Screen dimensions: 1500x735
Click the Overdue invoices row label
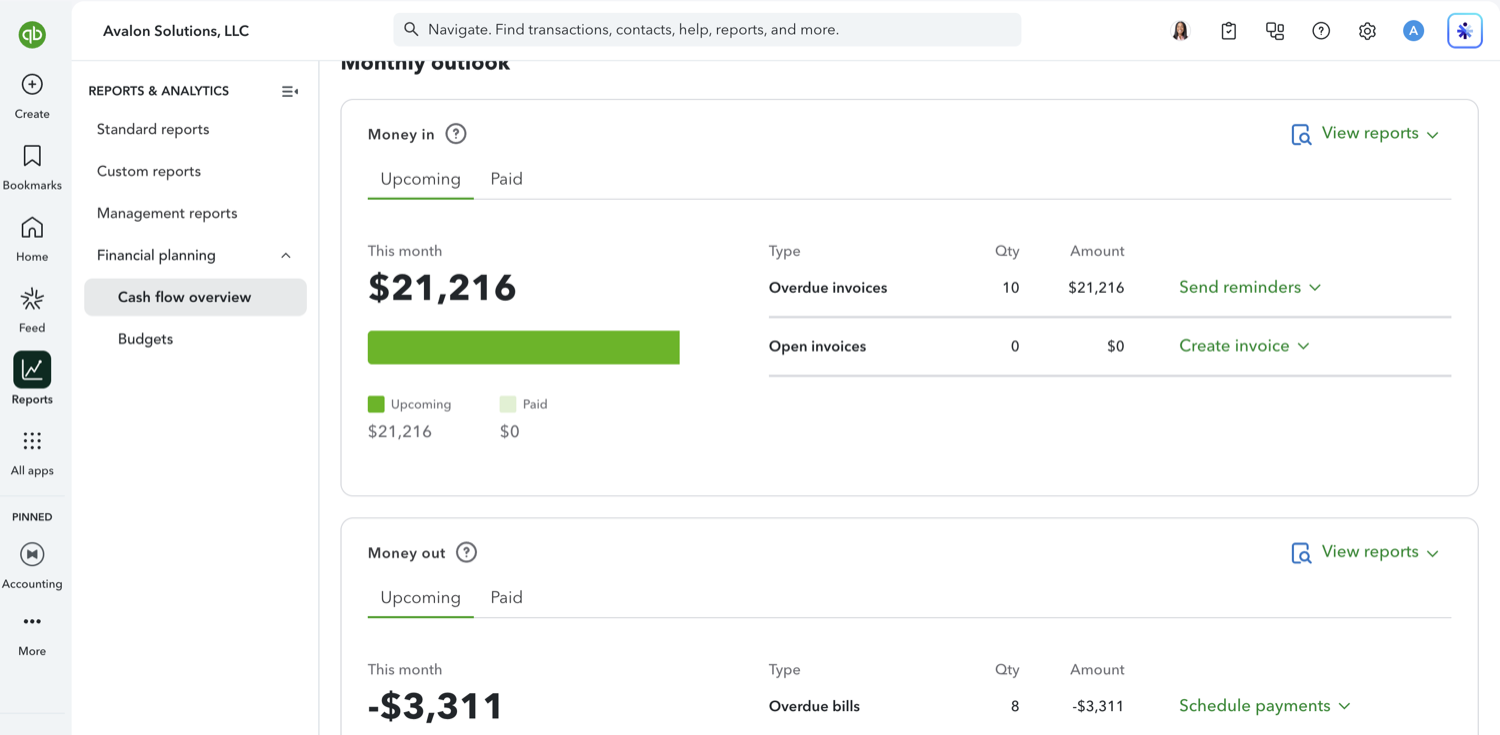coord(828,288)
